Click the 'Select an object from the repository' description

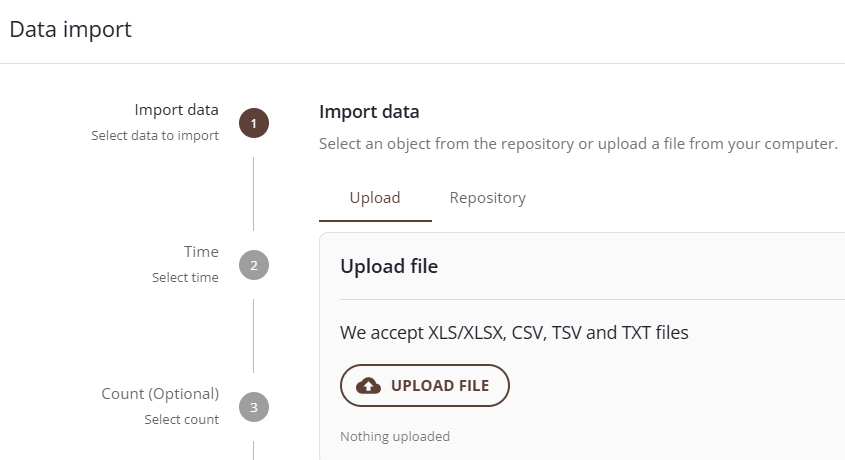[577, 144]
